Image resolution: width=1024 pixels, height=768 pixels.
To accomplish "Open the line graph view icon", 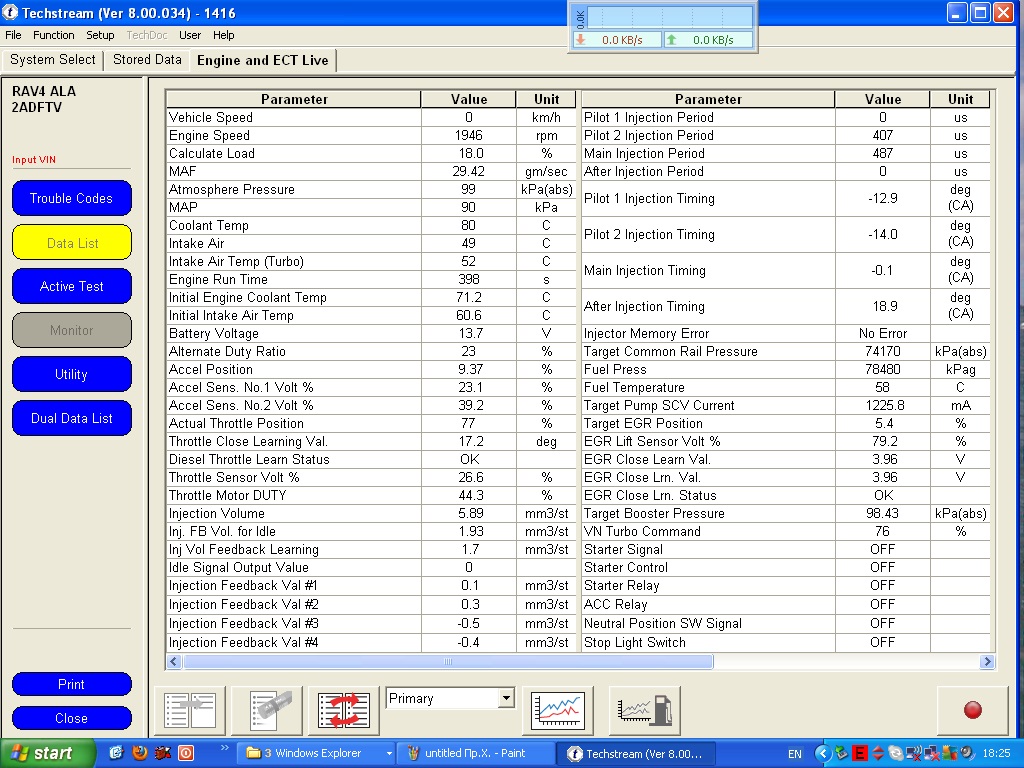I will [x=558, y=710].
